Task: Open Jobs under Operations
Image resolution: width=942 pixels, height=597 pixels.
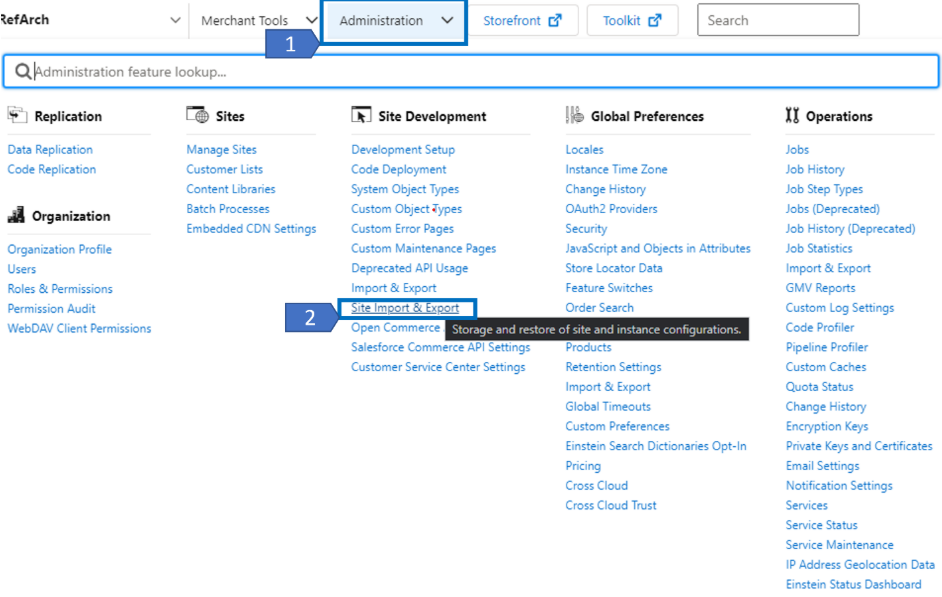Action: 797,150
